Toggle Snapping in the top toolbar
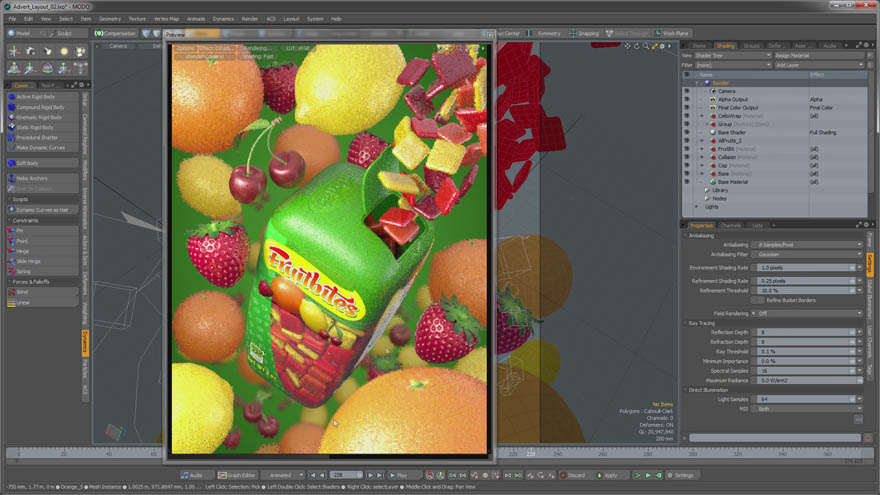 pyautogui.click(x=584, y=33)
